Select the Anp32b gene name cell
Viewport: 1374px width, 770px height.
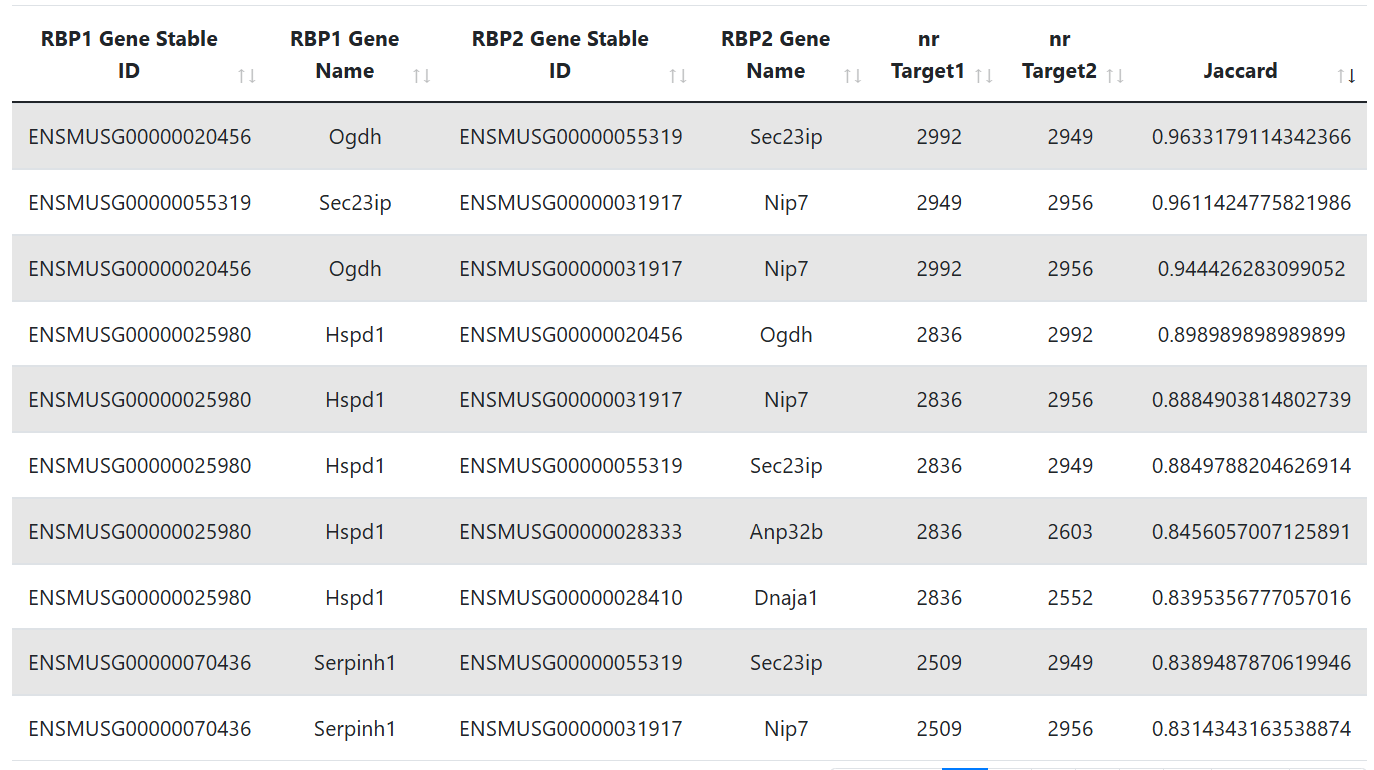click(x=786, y=532)
